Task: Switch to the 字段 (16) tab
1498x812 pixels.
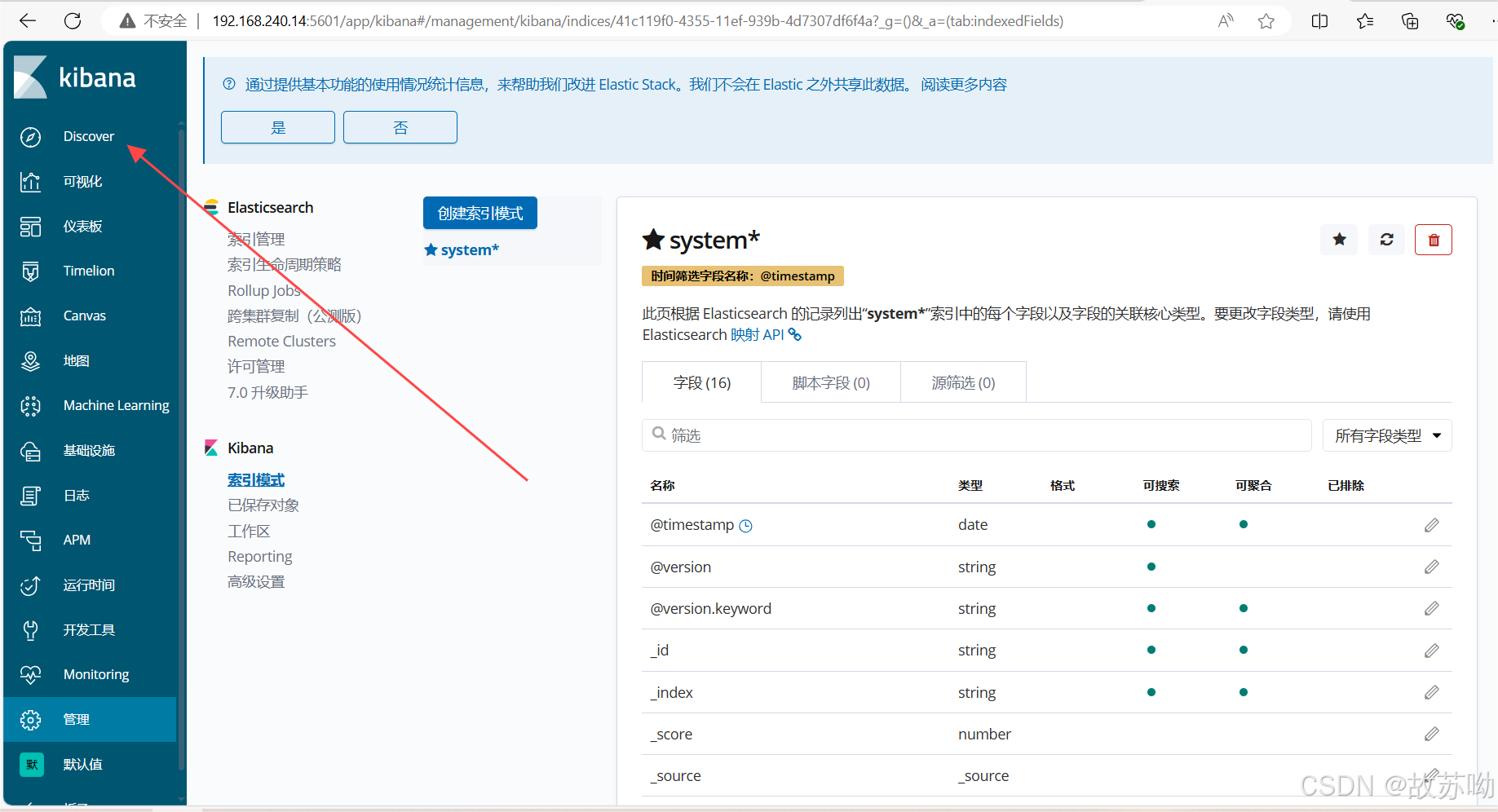Action: (x=702, y=382)
